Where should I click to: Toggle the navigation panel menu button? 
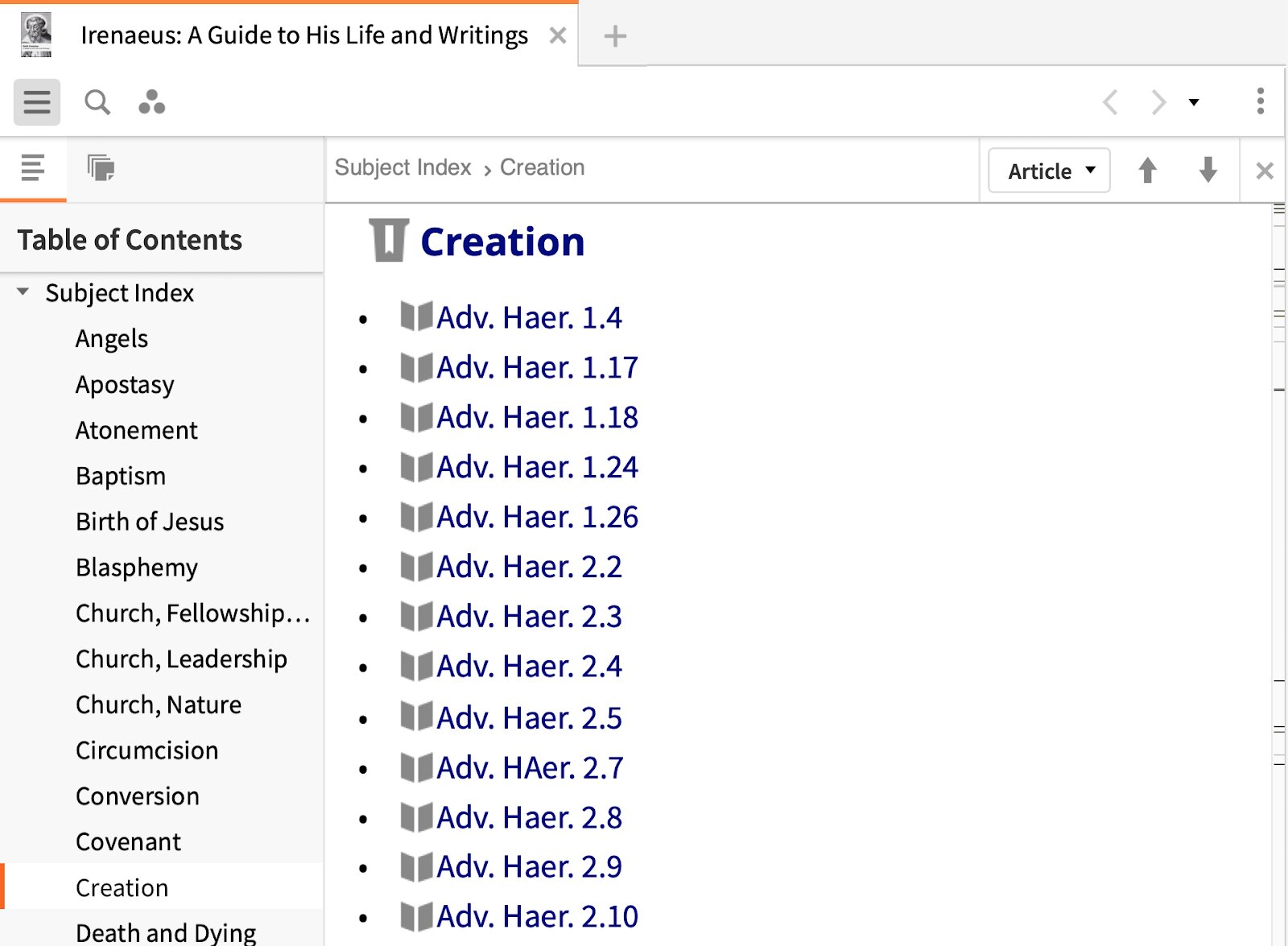point(36,102)
